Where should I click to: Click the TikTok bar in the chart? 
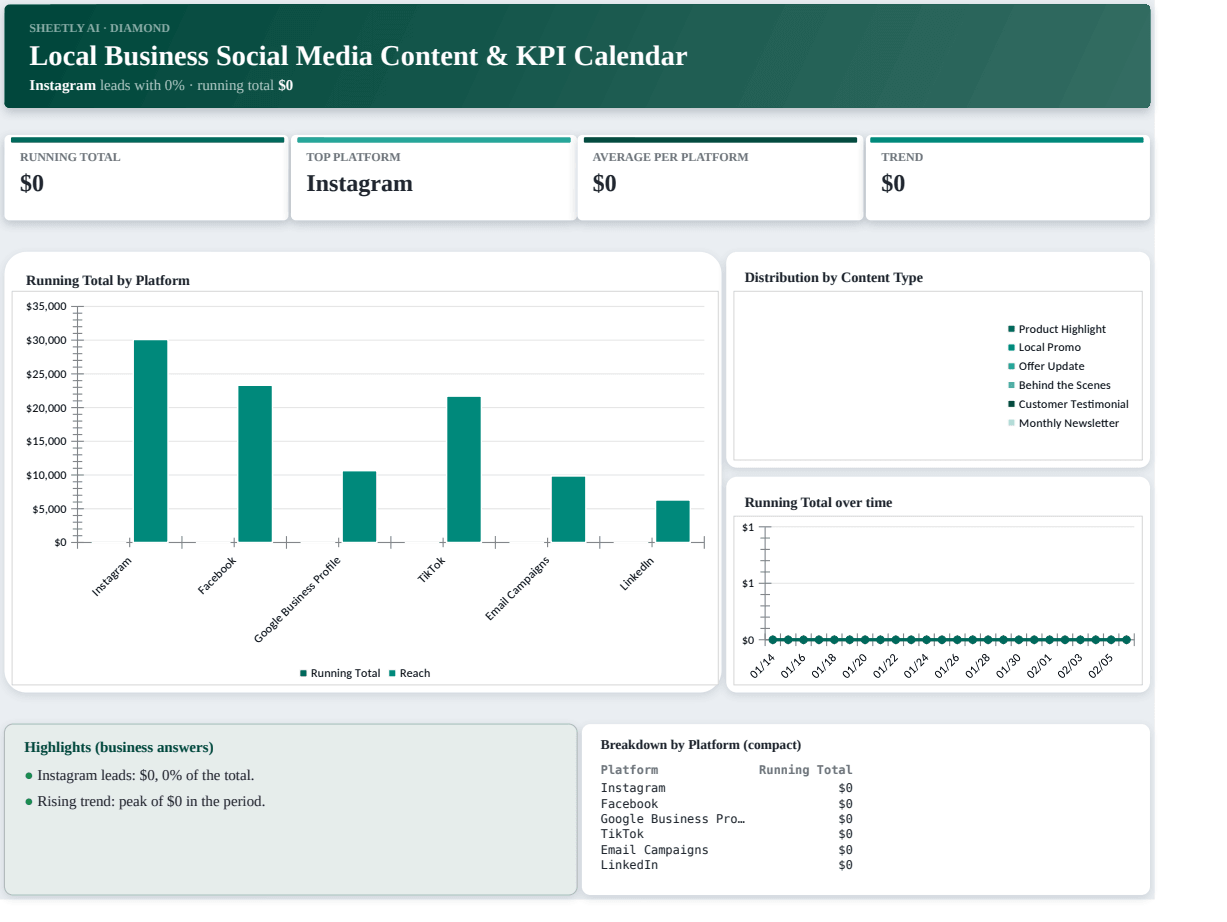point(464,470)
